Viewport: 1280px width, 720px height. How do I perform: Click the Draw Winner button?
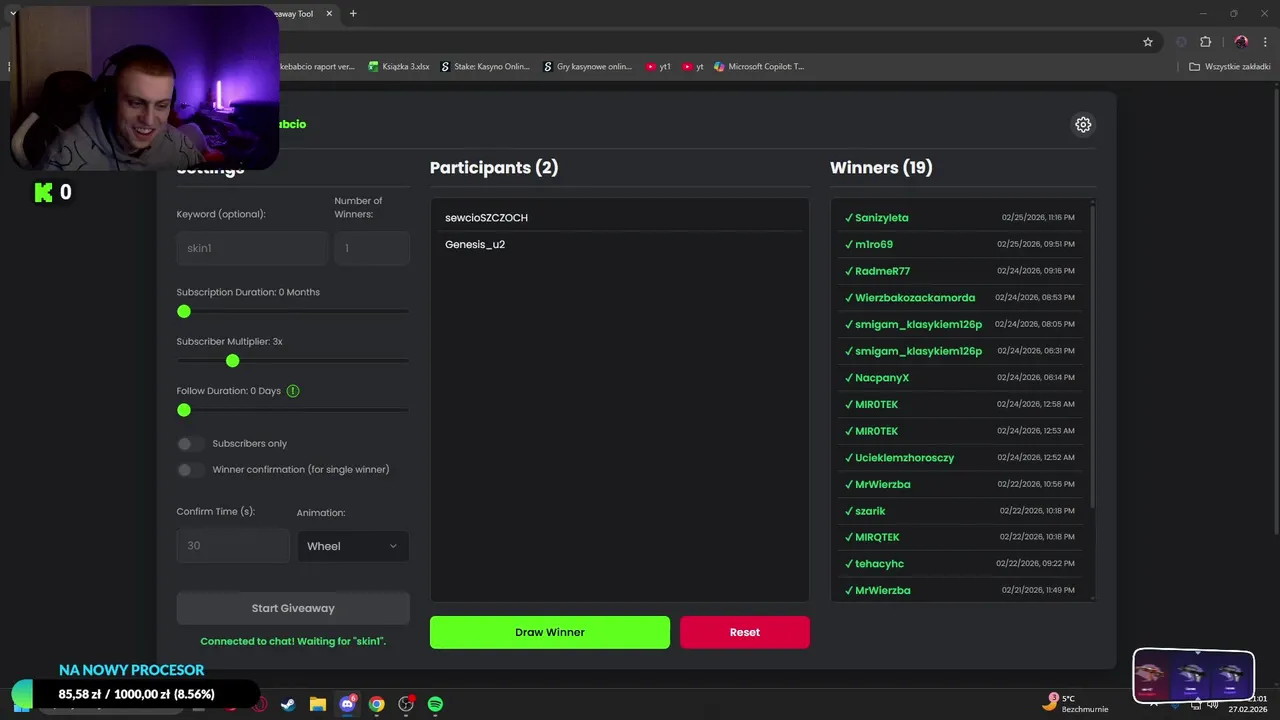tap(550, 632)
